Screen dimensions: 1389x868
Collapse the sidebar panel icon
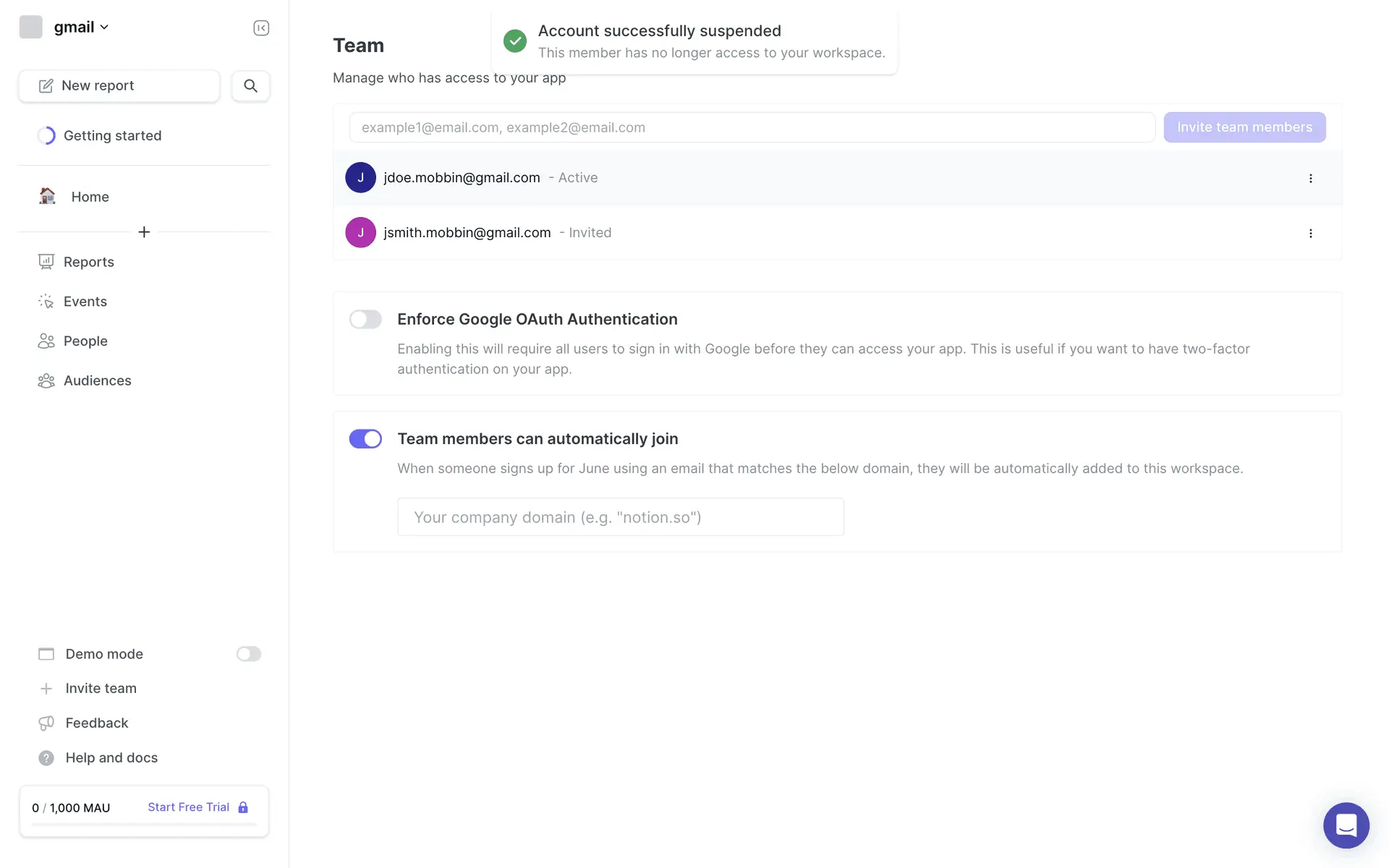click(x=261, y=27)
